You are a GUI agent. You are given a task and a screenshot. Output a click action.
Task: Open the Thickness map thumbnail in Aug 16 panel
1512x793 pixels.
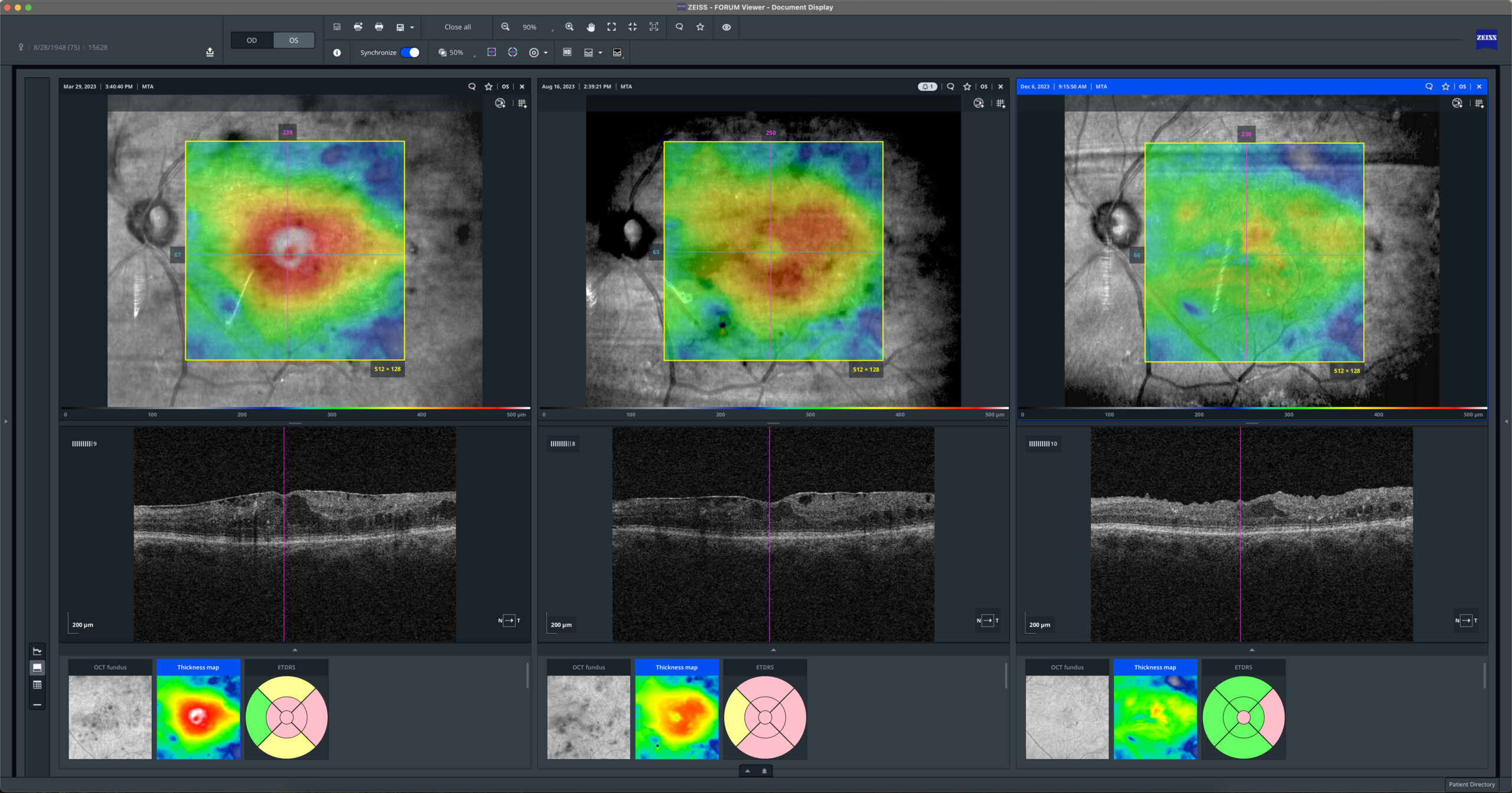[677, 717]
